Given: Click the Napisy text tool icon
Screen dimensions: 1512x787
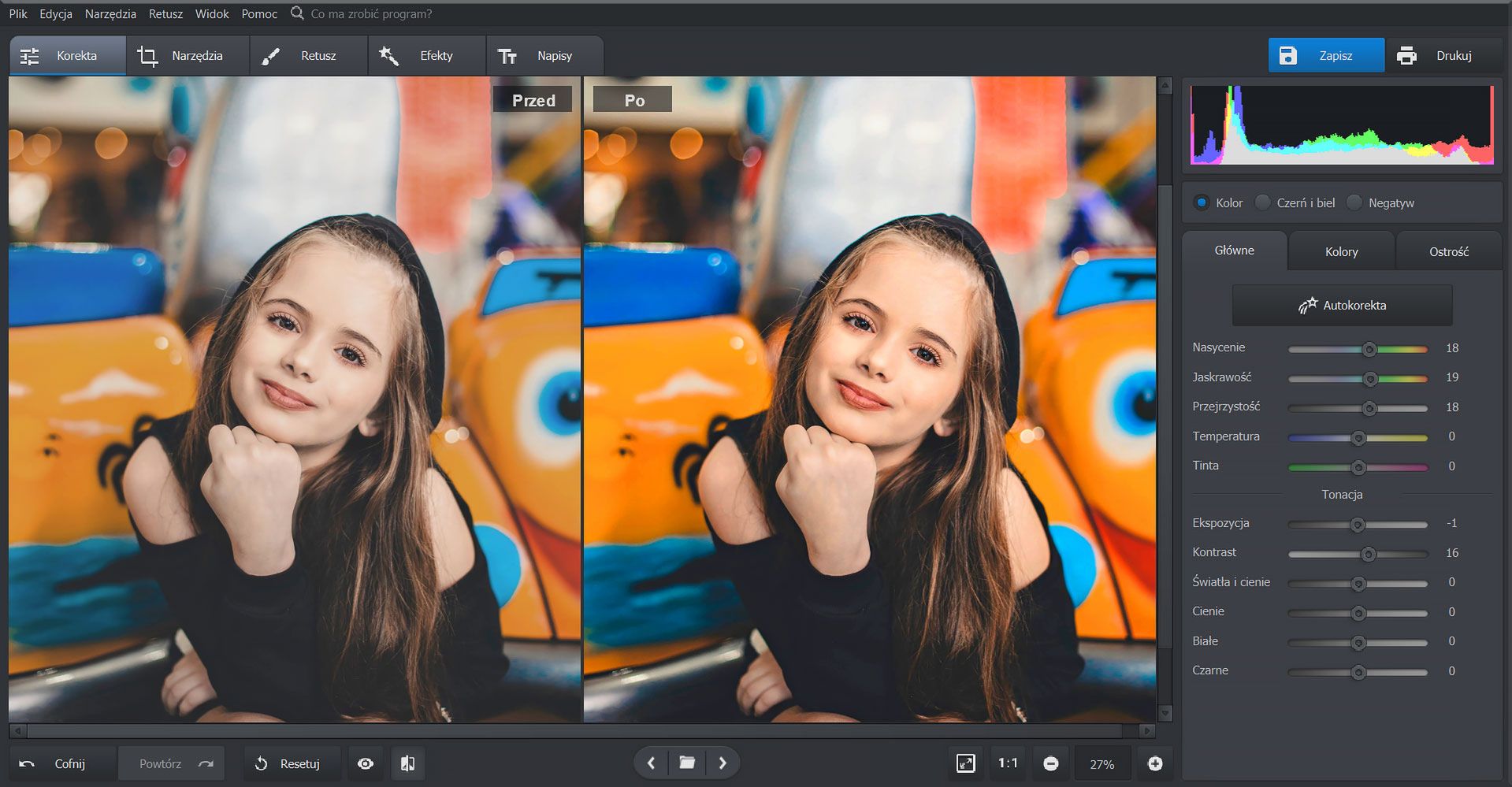Looking at the screenshot, I should coord(508,55).
